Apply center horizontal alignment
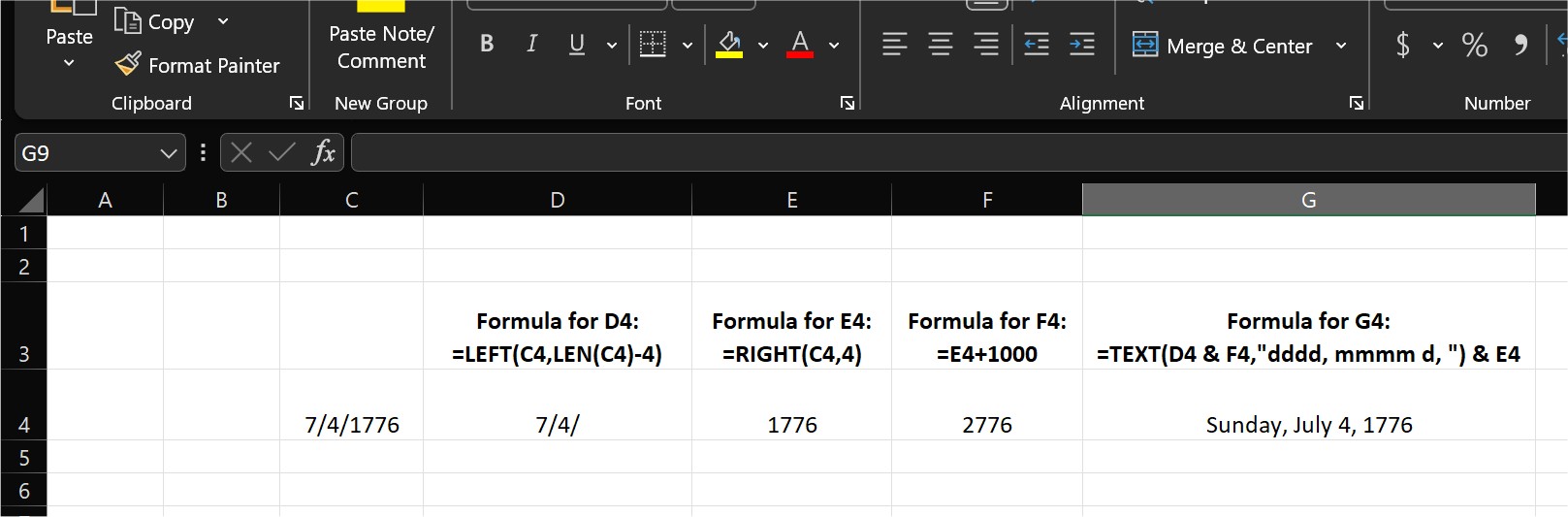This screenshot has width=1568, height=517. coord(940,45)
